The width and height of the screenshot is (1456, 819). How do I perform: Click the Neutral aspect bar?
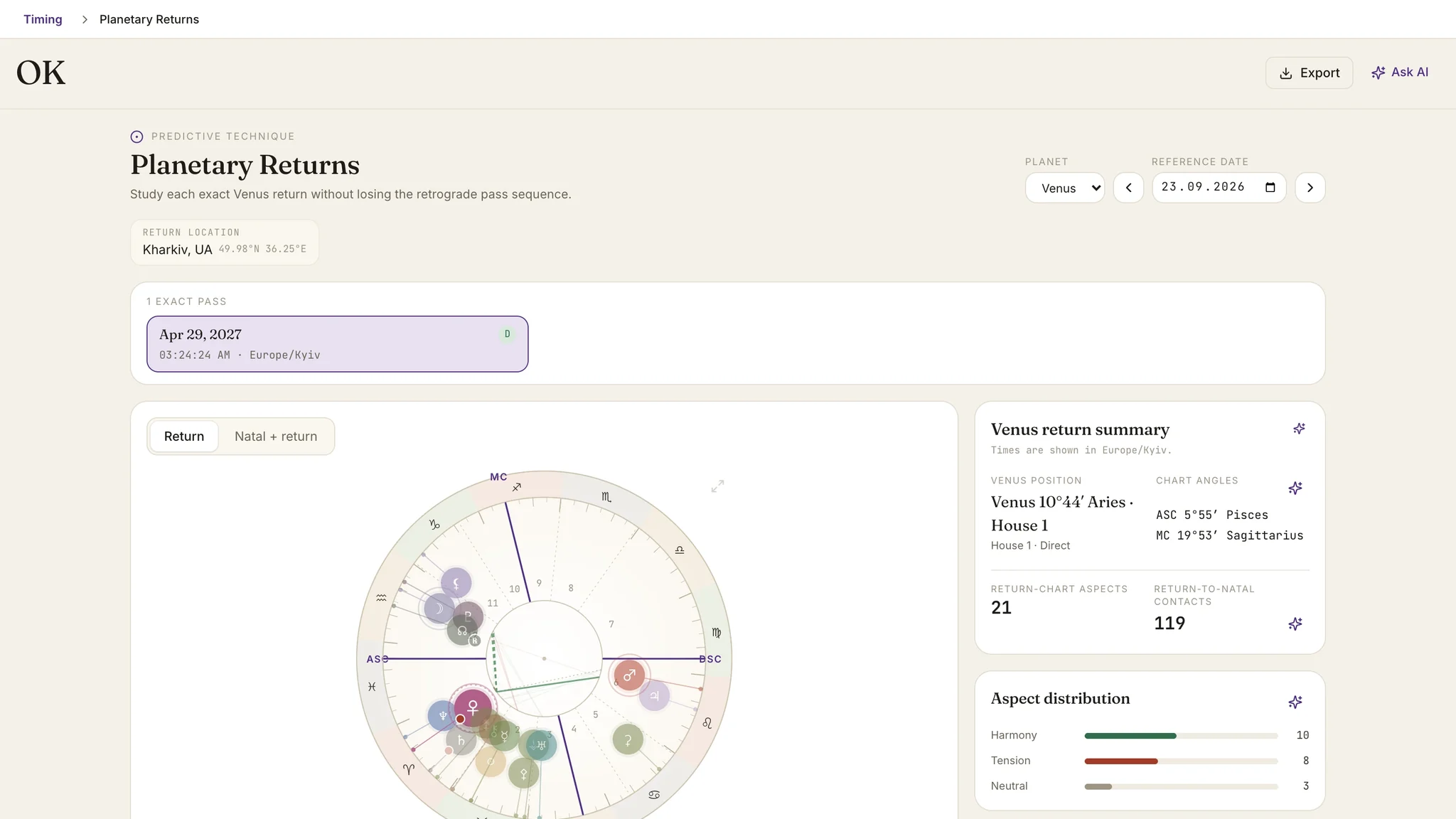click(1181, 786)
